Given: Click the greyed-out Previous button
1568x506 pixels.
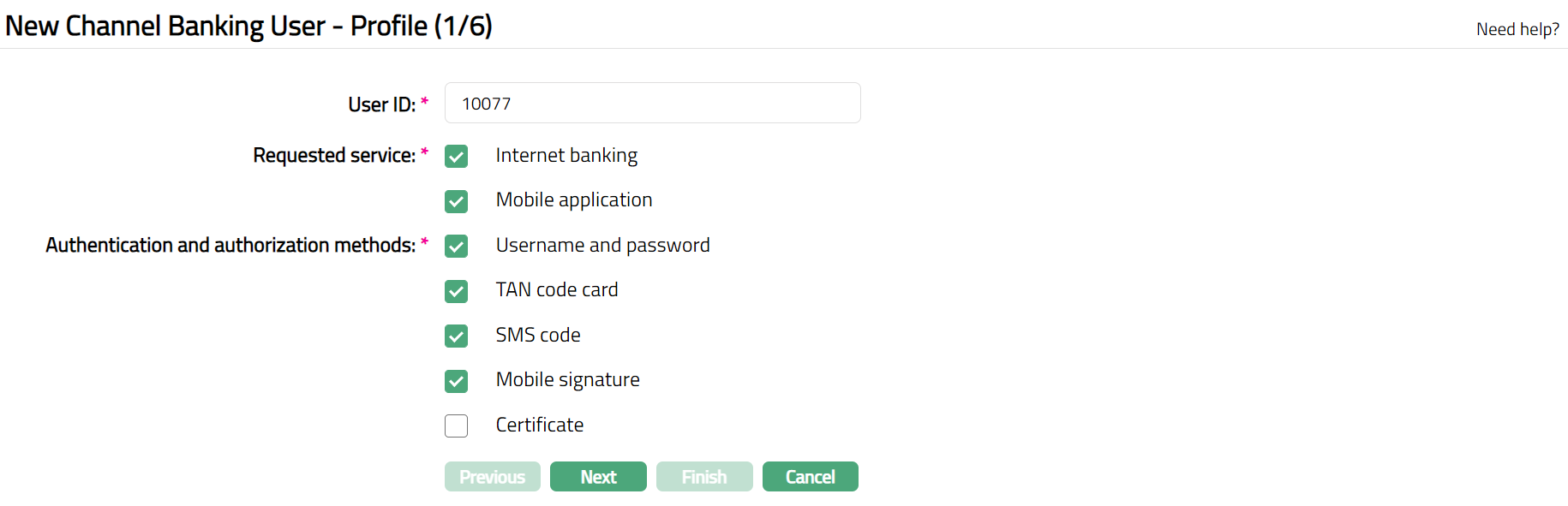Looking at the screenshot, I should pos(492,477).
